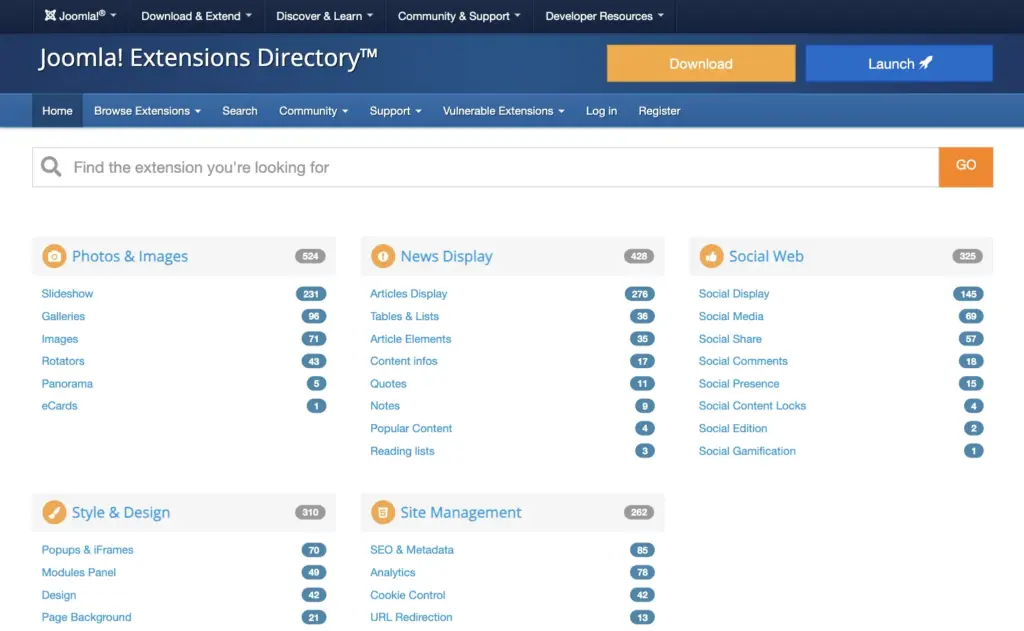Click the 524 count badge
Viewport: 1024px width, 631px height.
[x=310, y=256]
